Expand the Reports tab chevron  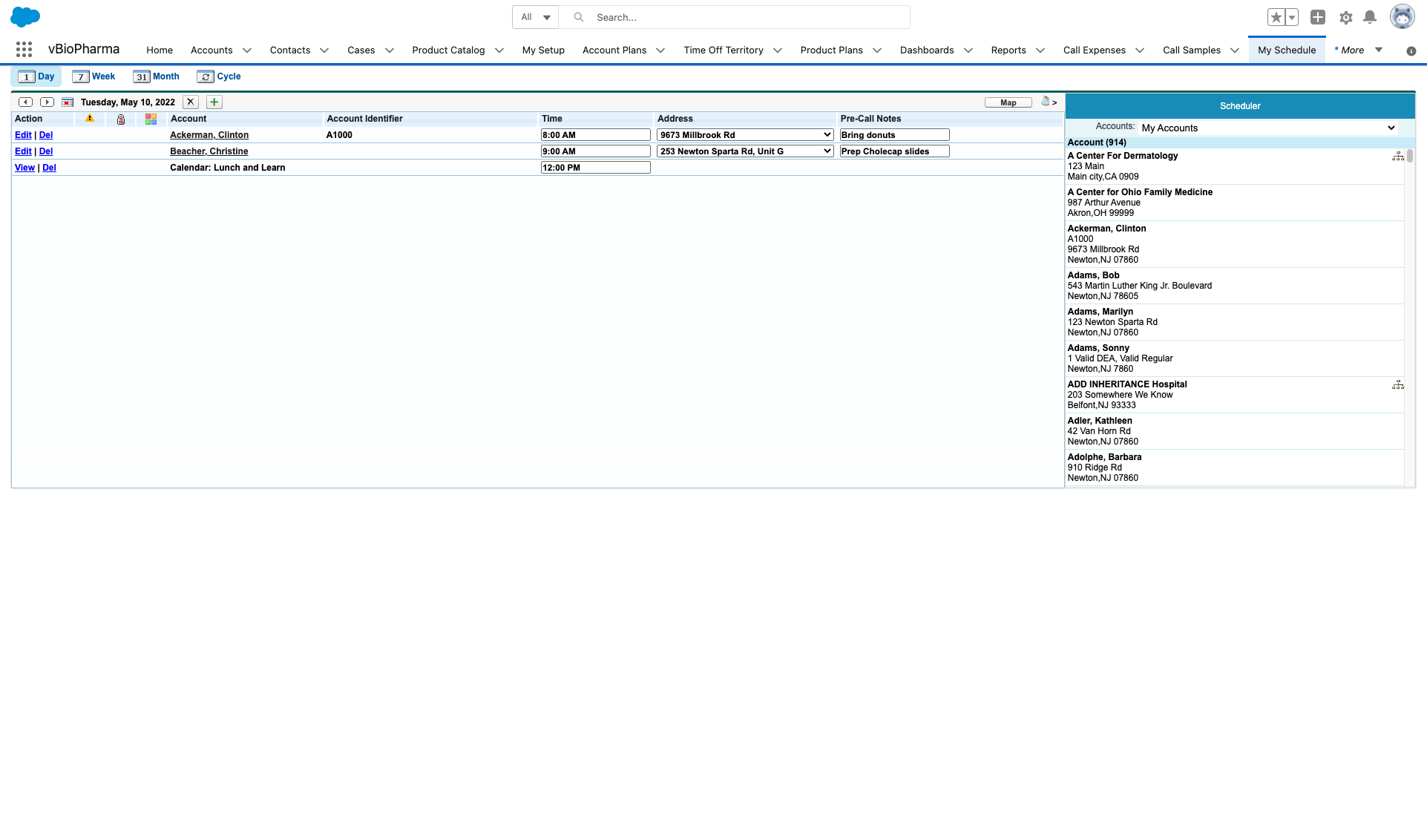tap(1040, 50)
